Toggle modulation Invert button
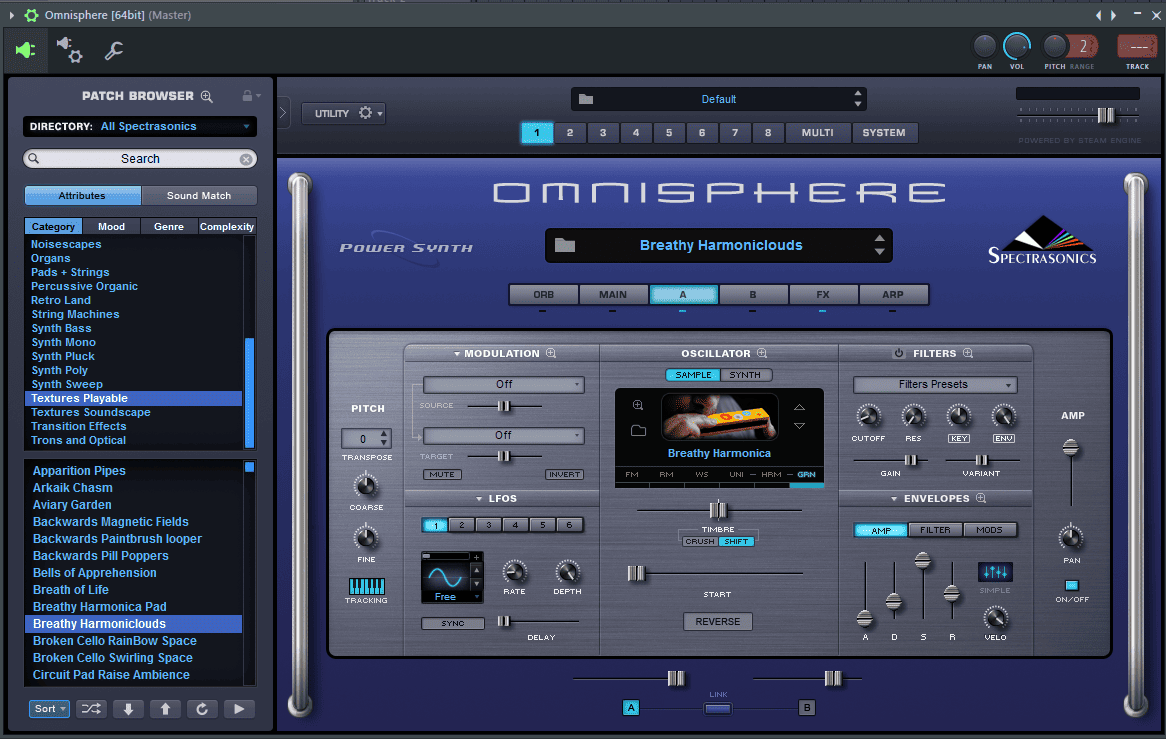The height and width of the screenshot is (739, 1166). [x=564, y=474]
